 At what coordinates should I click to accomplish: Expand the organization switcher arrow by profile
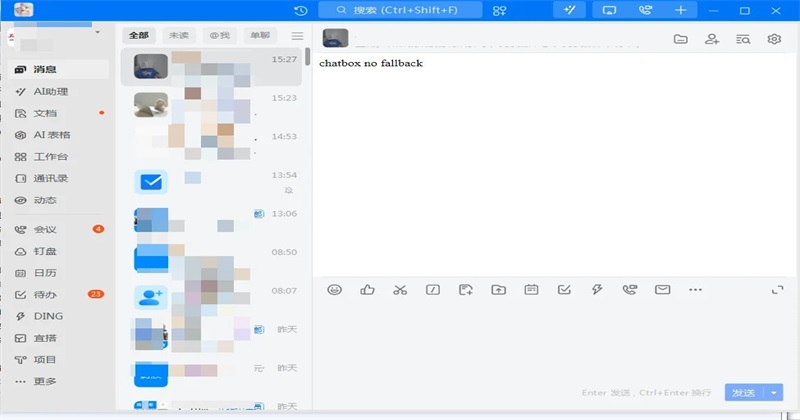point(97,33)
